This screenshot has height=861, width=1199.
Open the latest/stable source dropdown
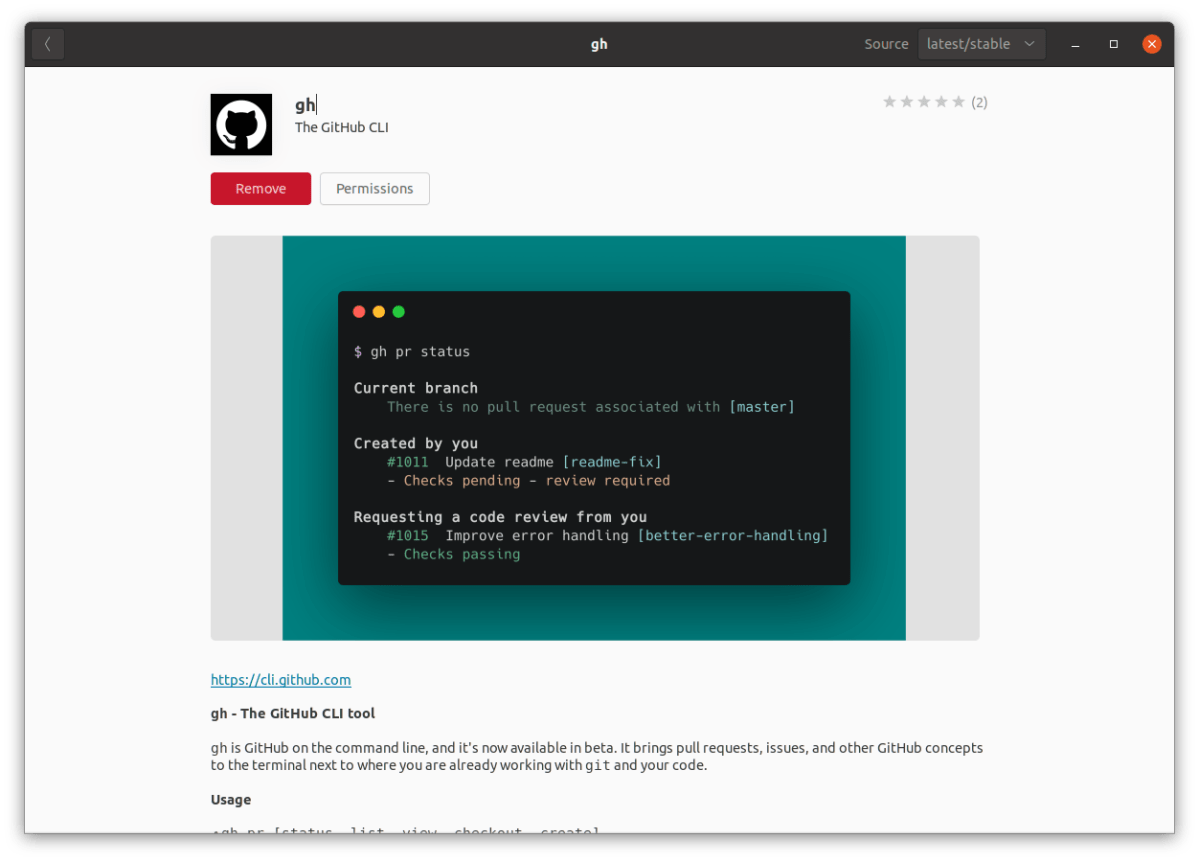pyautogui.click(x=981, y=44)
